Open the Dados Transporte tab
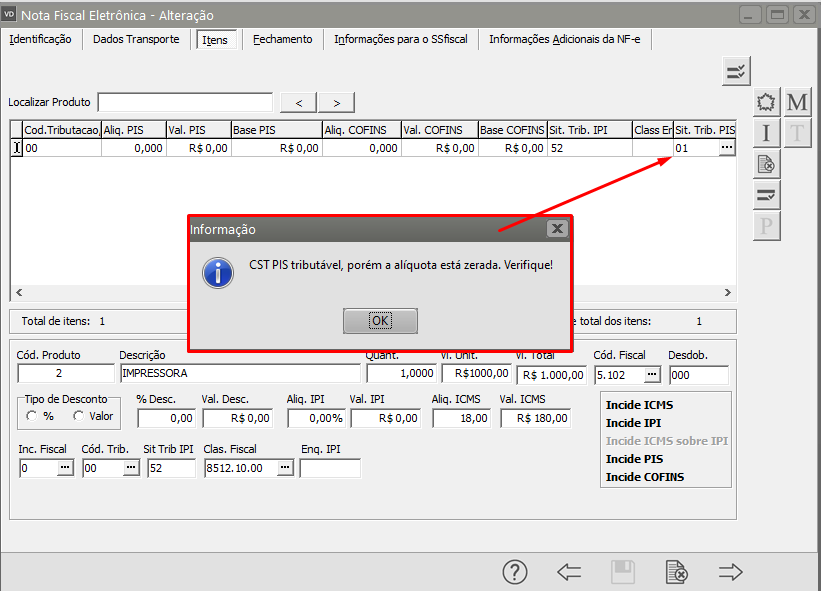Image resolution: width=821 pixels, height=591 pixels. click(x=136, y=39)
